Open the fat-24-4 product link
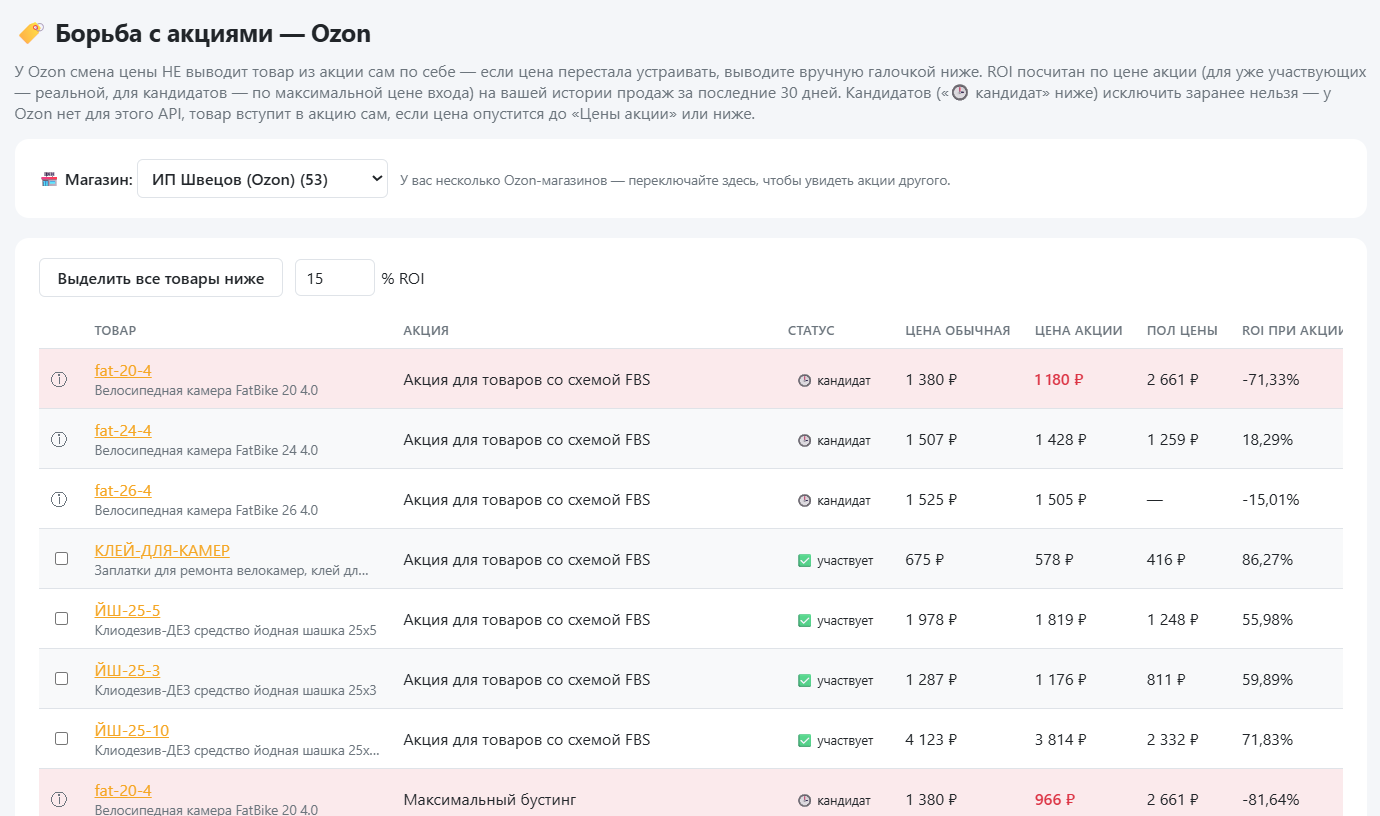Screen dimensions: 1380x816 coord(123,430)
